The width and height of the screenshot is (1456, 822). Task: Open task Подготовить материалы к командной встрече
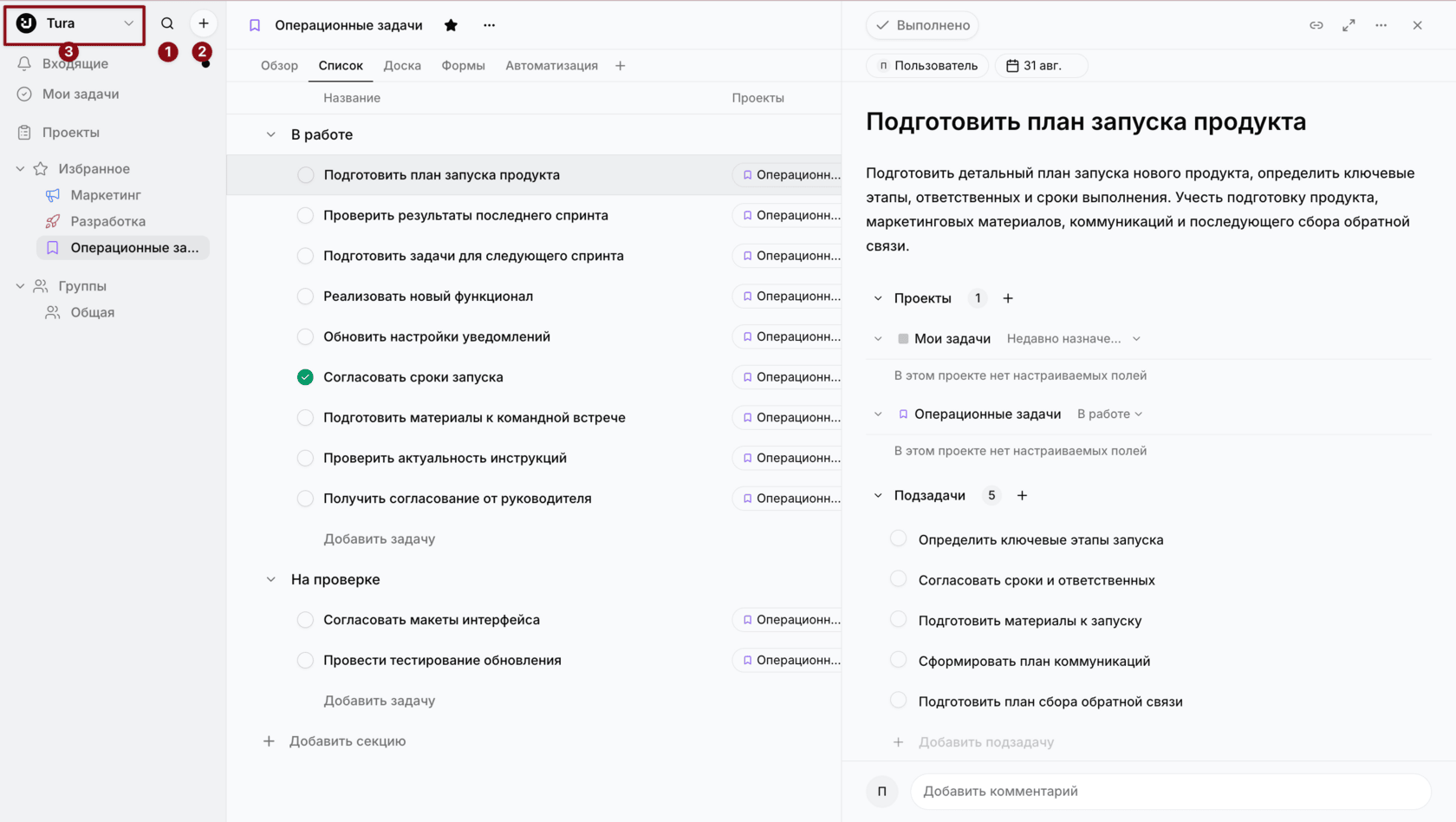pyautogui.click(x=474, y=417)
